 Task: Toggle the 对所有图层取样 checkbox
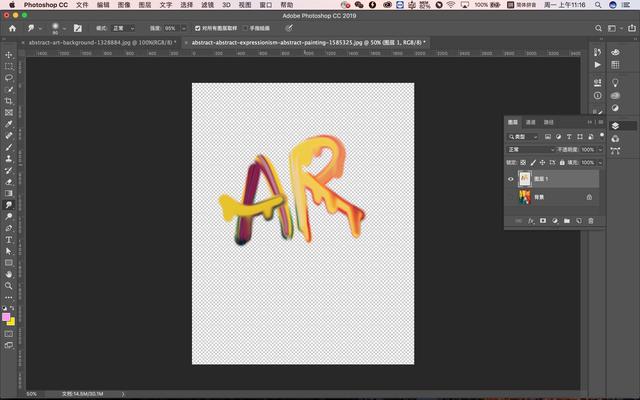tap(197, 28)
